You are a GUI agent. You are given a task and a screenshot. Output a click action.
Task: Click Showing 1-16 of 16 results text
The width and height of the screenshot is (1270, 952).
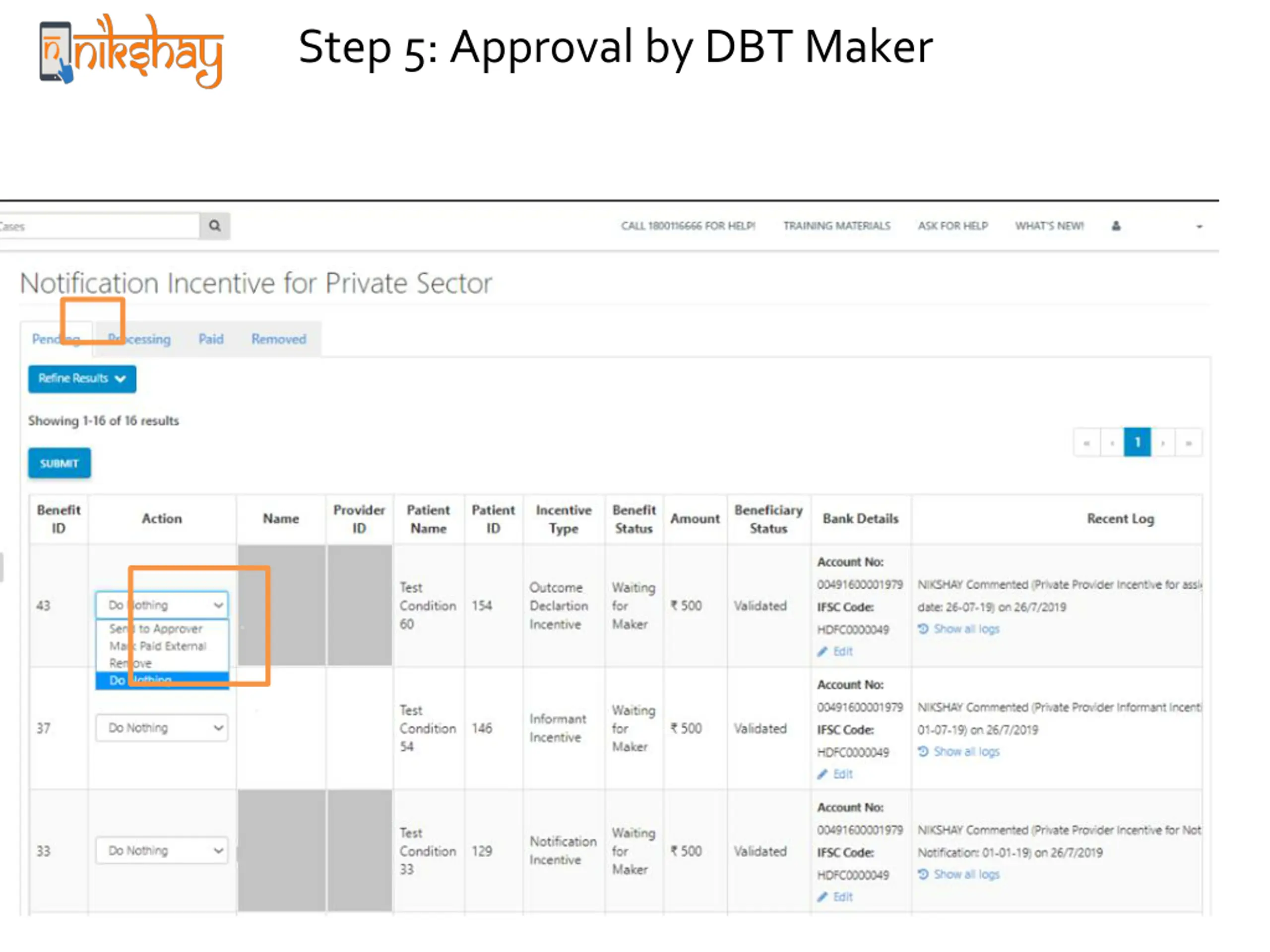(x=103, y=420)
